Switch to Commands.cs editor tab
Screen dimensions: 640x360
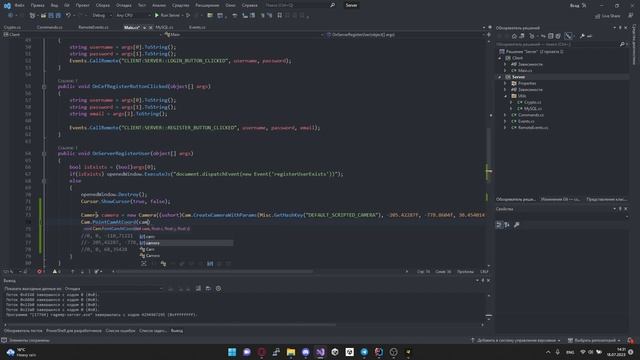coord(49,27)
